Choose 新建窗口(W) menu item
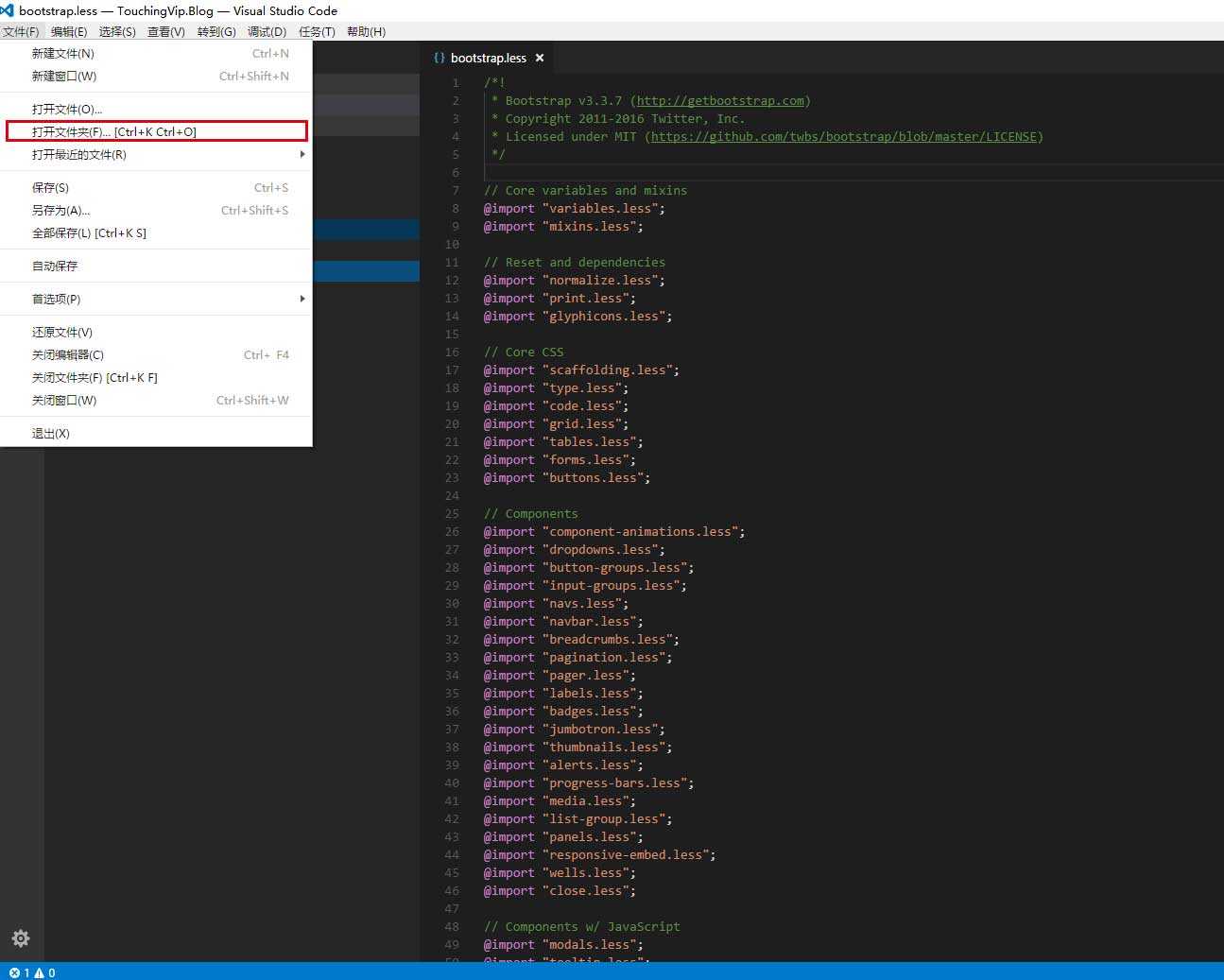 click(x=156, y=77)
